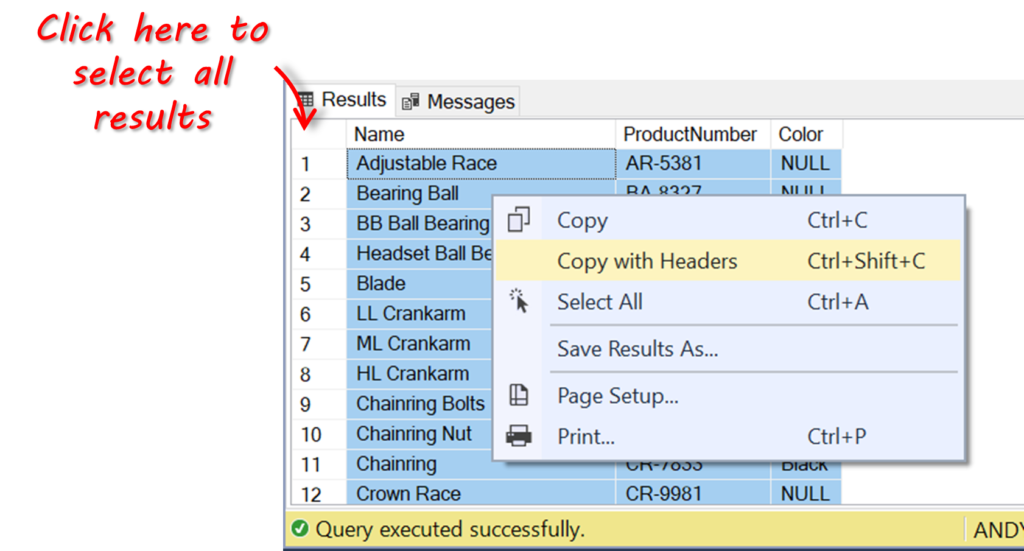Click the green query success checkmark icon

tap(299, 529)
